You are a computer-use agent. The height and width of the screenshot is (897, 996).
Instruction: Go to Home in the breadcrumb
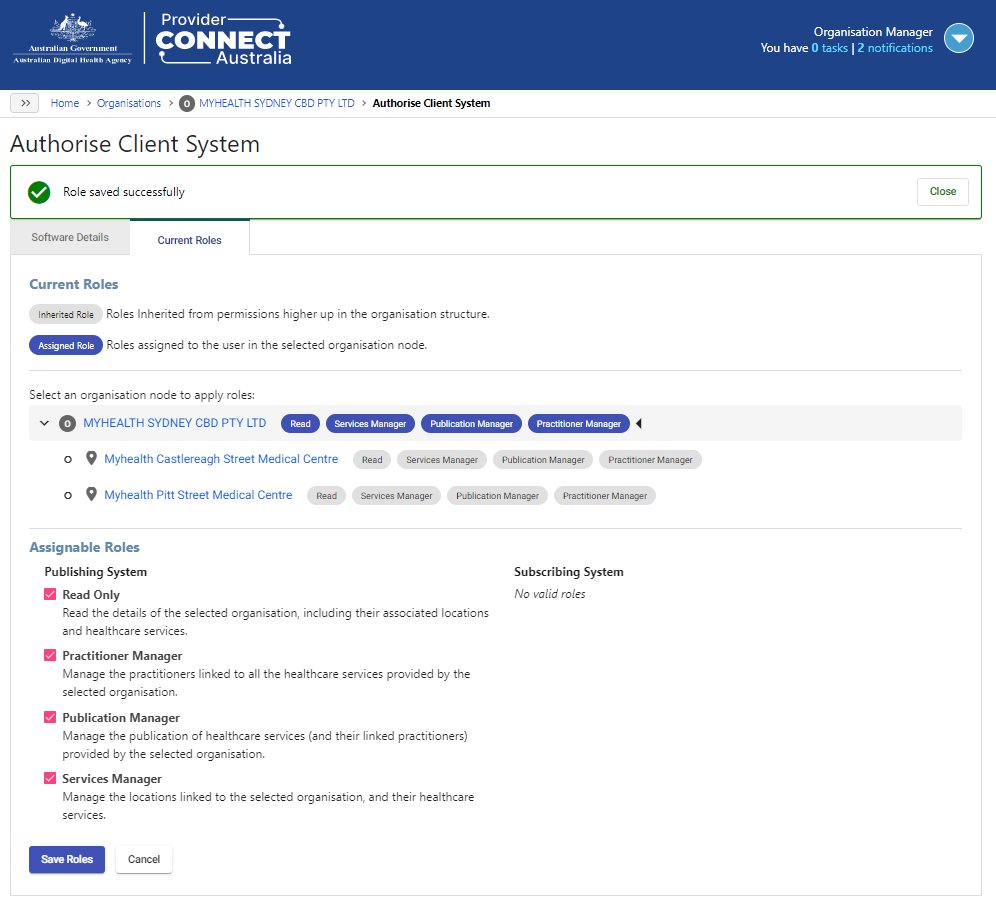click(x=65, y=103)
